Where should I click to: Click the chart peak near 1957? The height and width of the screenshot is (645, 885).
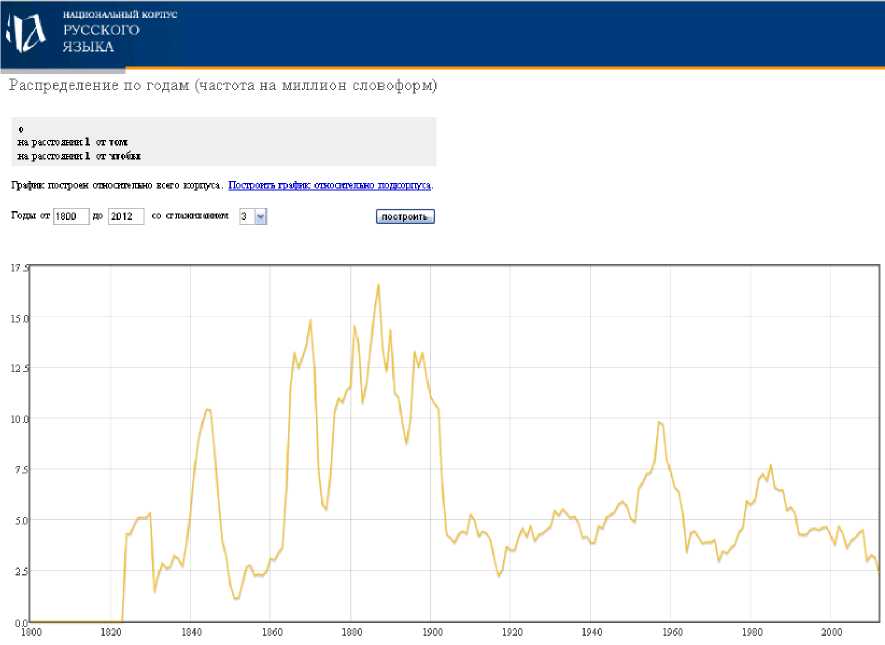[x=659, y=422]
